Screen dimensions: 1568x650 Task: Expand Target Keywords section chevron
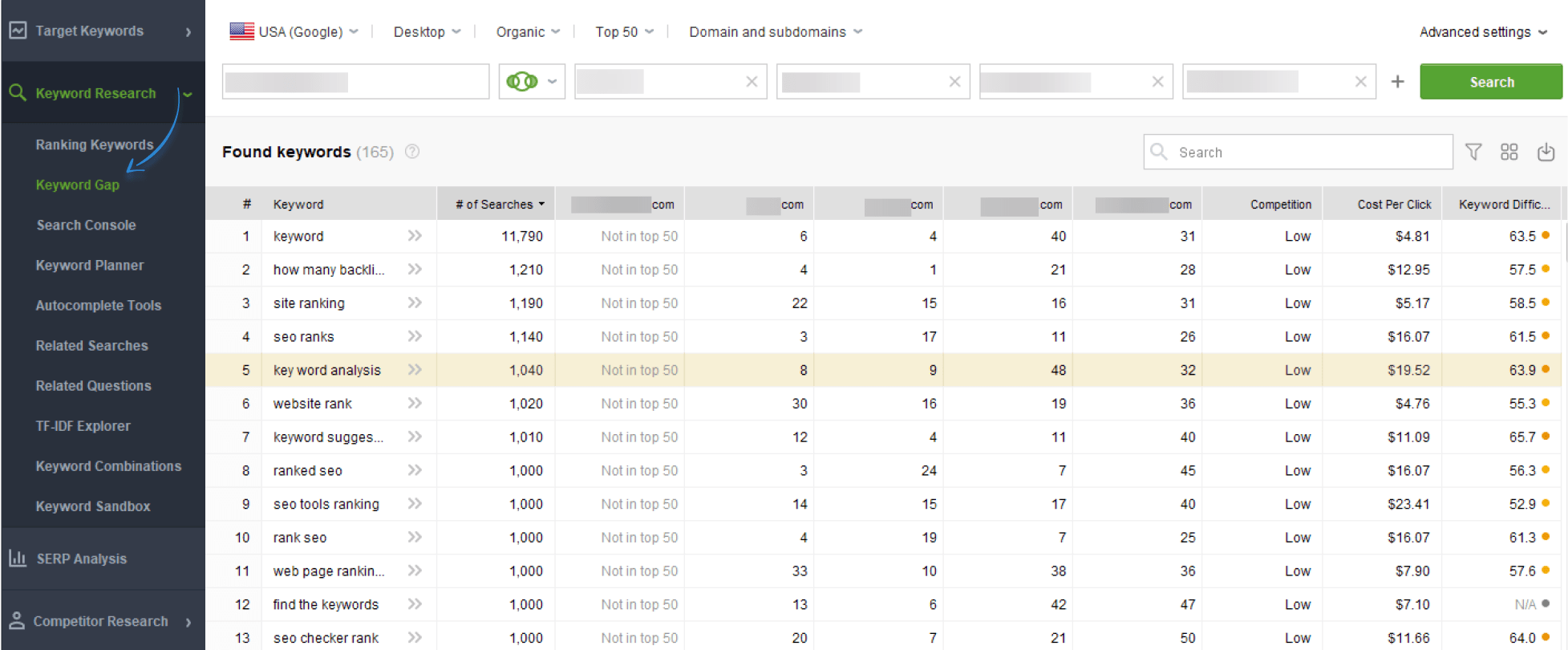[188, 31]
